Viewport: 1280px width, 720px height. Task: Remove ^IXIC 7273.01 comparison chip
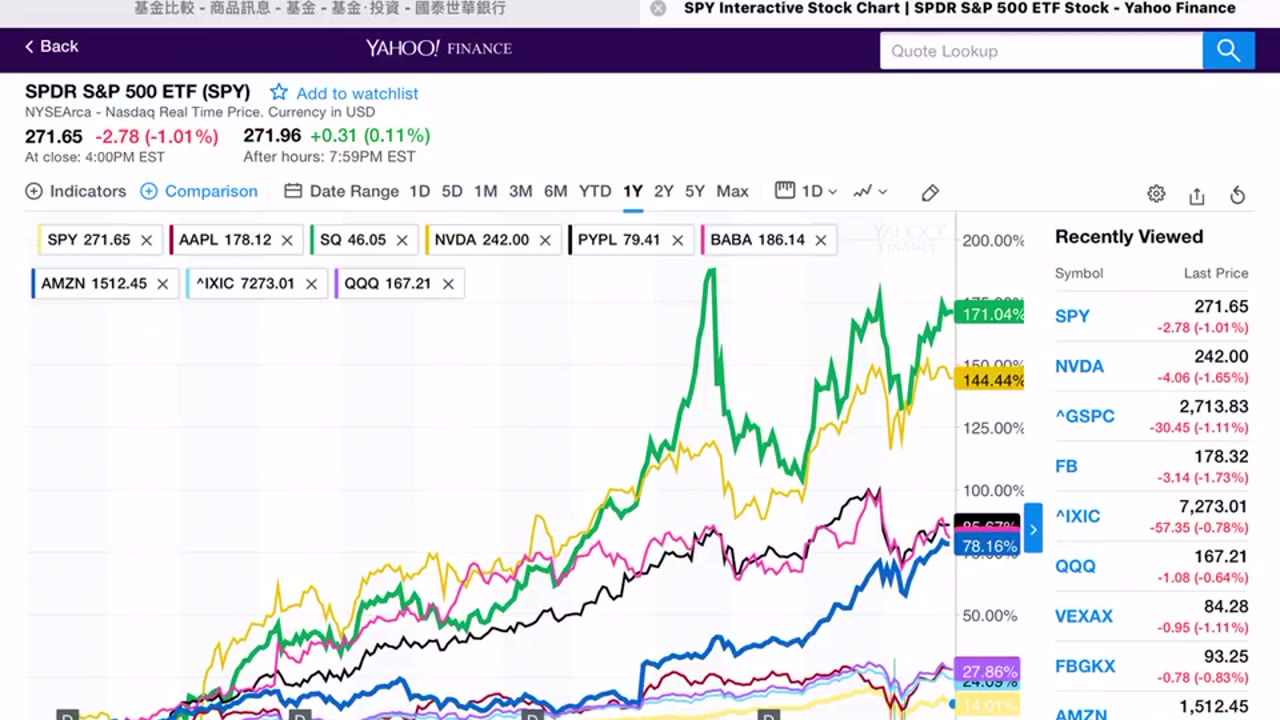pyautogui.click(x=311, y=284)
